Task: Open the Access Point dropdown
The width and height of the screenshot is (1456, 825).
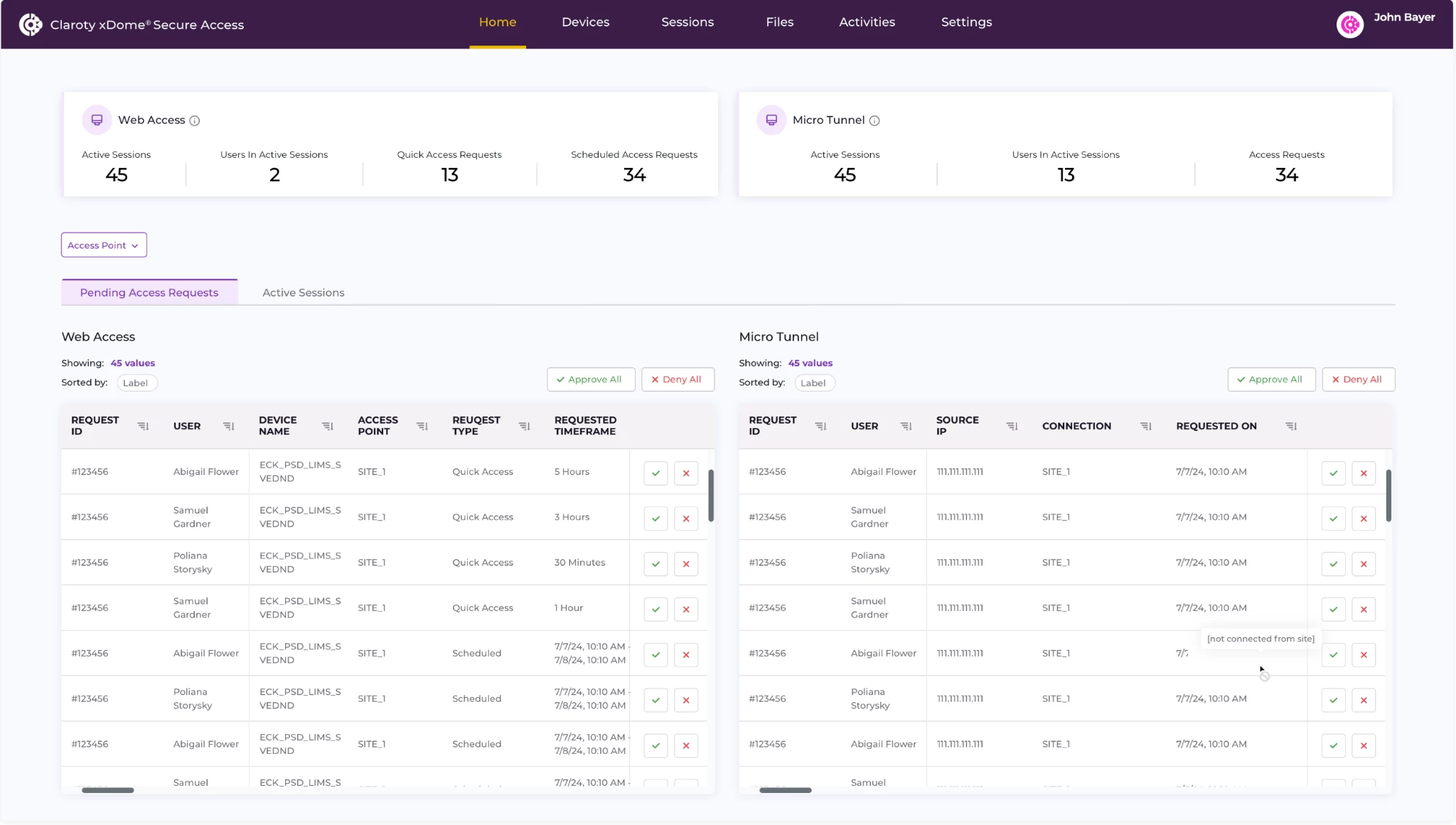Action: point(104,245)
